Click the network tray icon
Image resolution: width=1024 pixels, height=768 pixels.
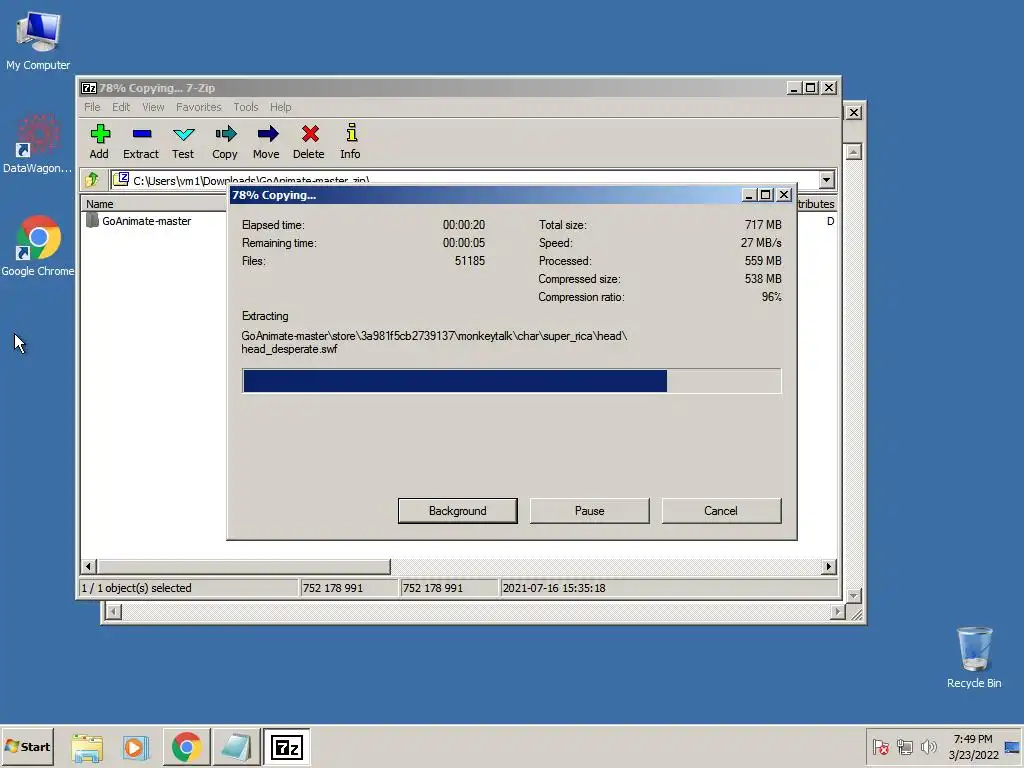tap(904, 747)
